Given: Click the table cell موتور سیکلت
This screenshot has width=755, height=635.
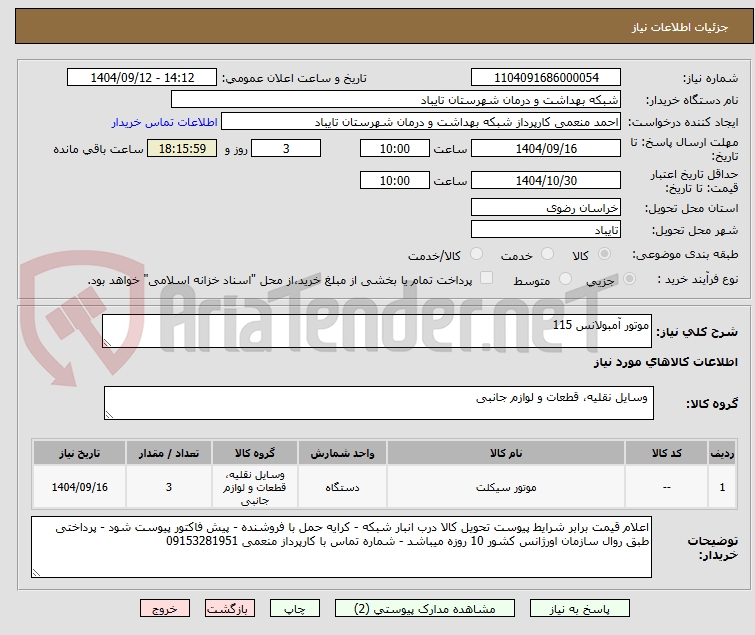Looking at the screenshot, I should point(506,487).
